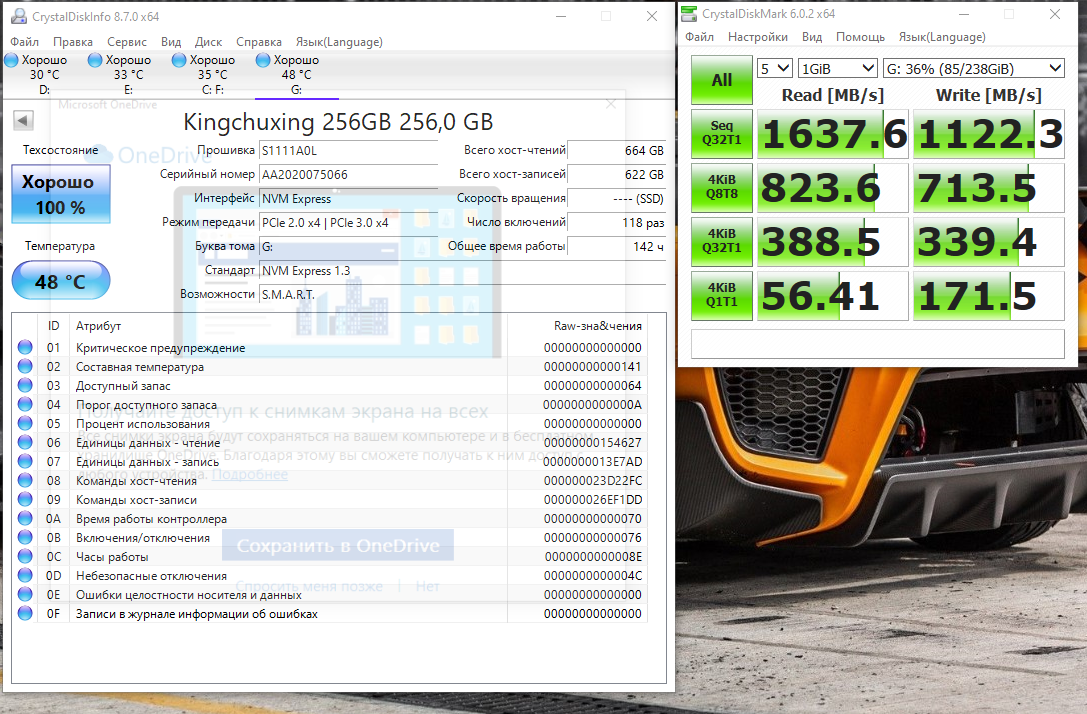Image resolution: width=1087 pixels, height=714 pixels.
Task: Click the 4KiB Q1T1 write result 171.5
Action: click(989, 296)
